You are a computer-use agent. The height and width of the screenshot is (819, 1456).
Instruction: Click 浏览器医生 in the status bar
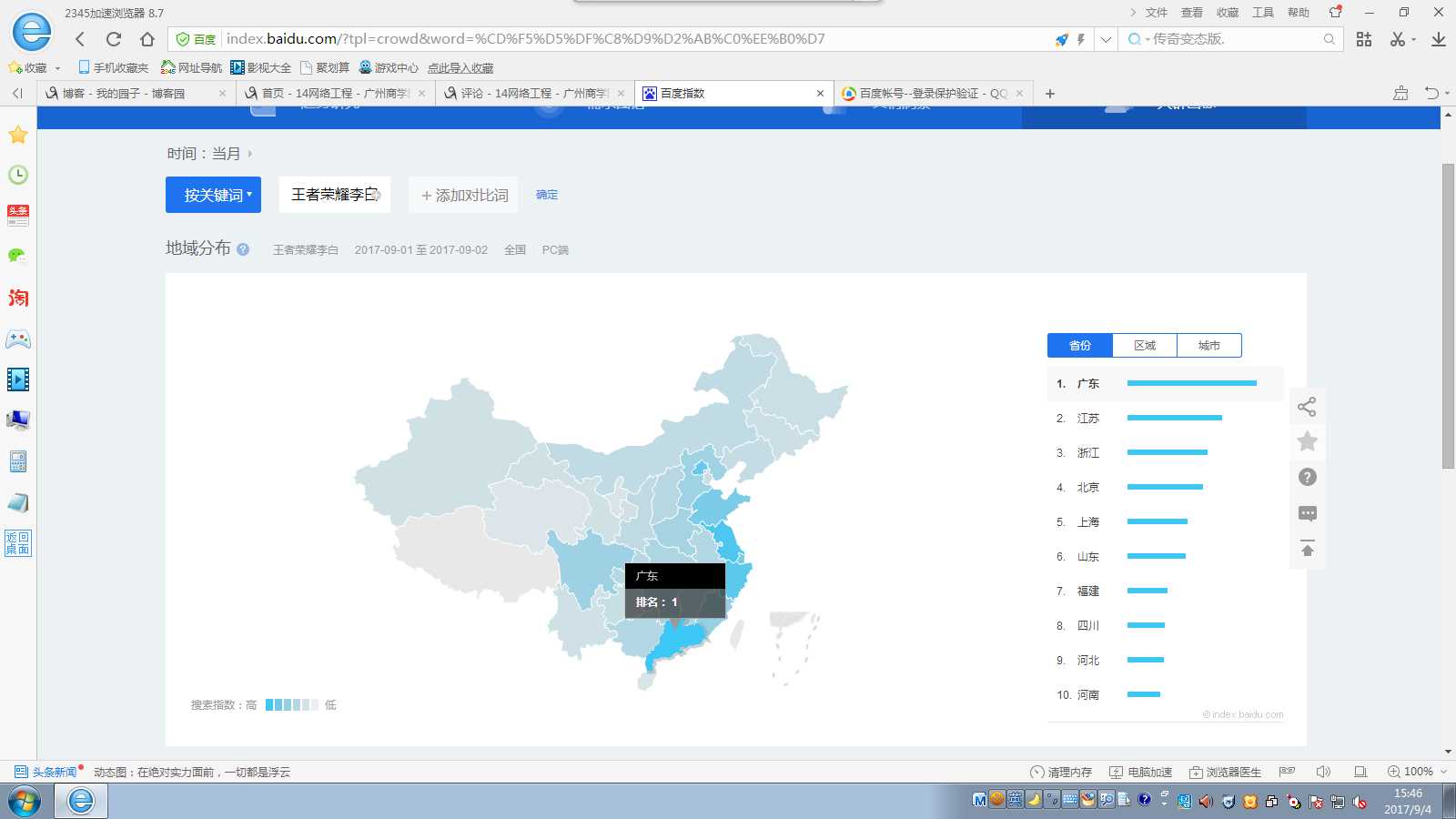(x=1225, y=772)
